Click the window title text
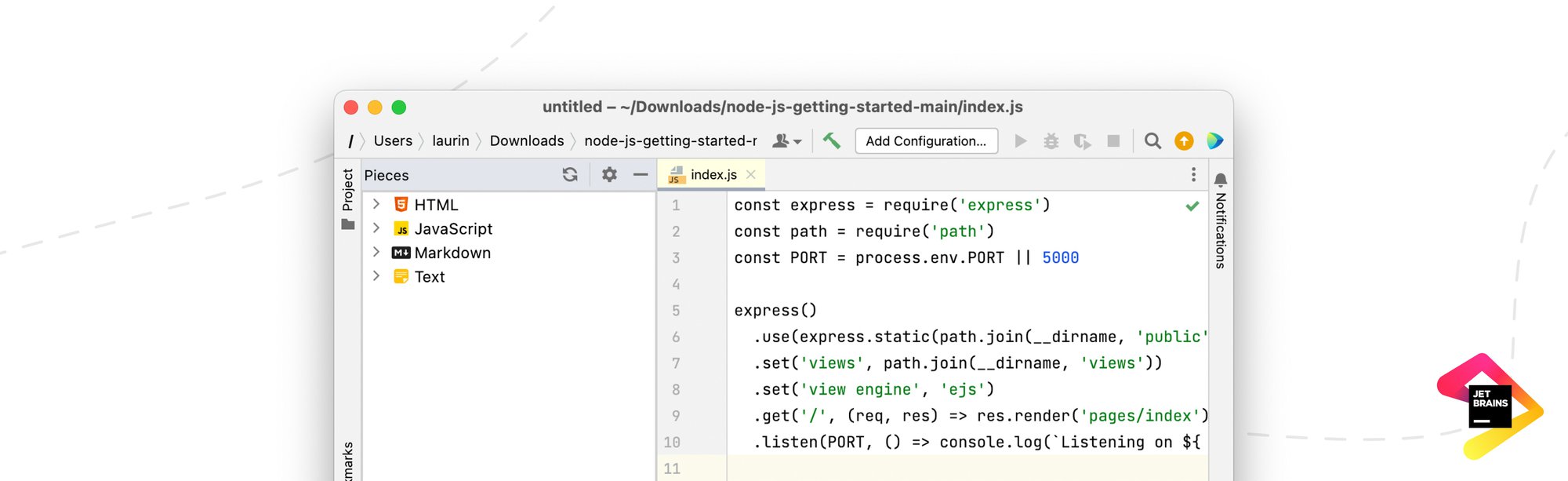The height and width of the screenshot is (481, 1568). (x=782, y=107)
